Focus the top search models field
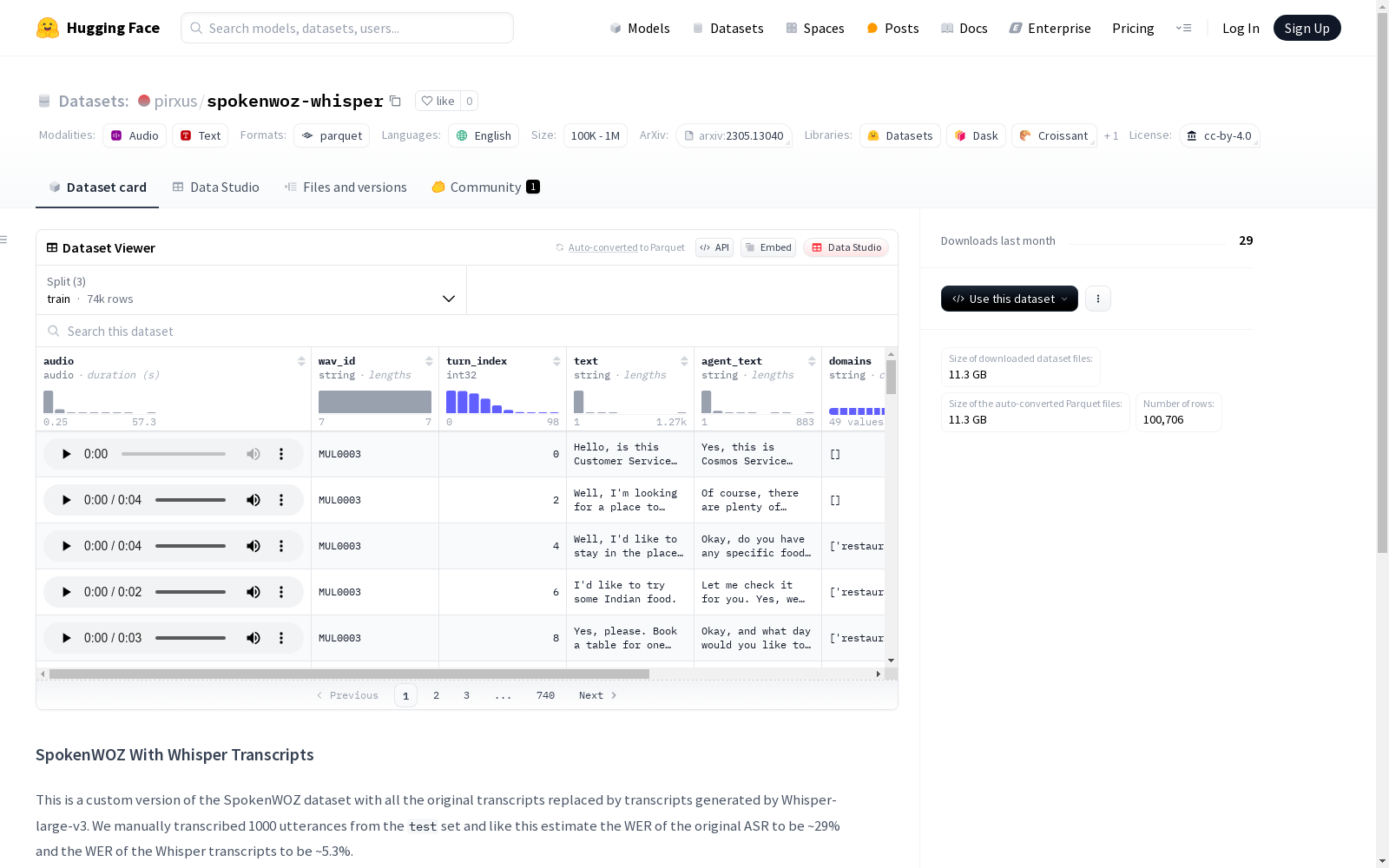The image size is (1389, 868). tap(347, 28)
